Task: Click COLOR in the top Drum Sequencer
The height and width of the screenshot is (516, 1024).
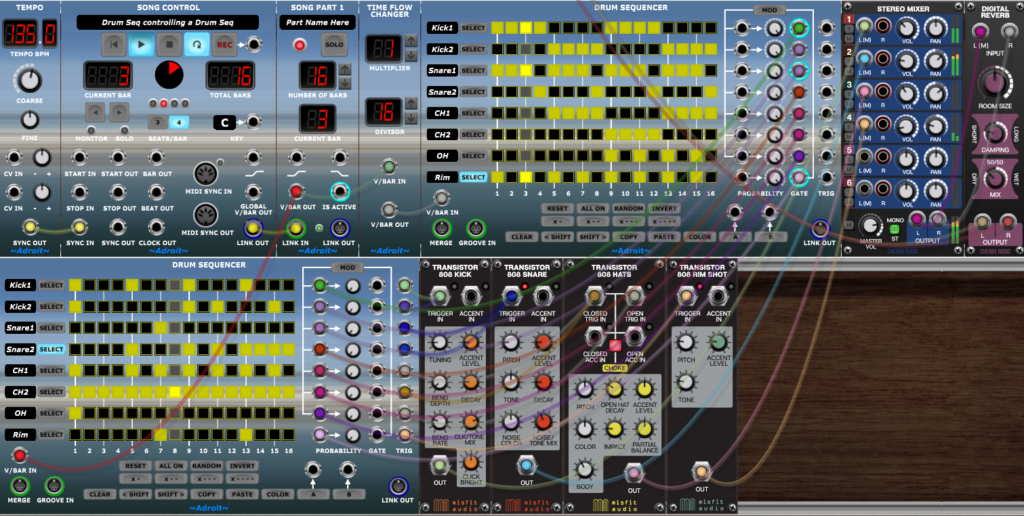Action: [699, 236]
